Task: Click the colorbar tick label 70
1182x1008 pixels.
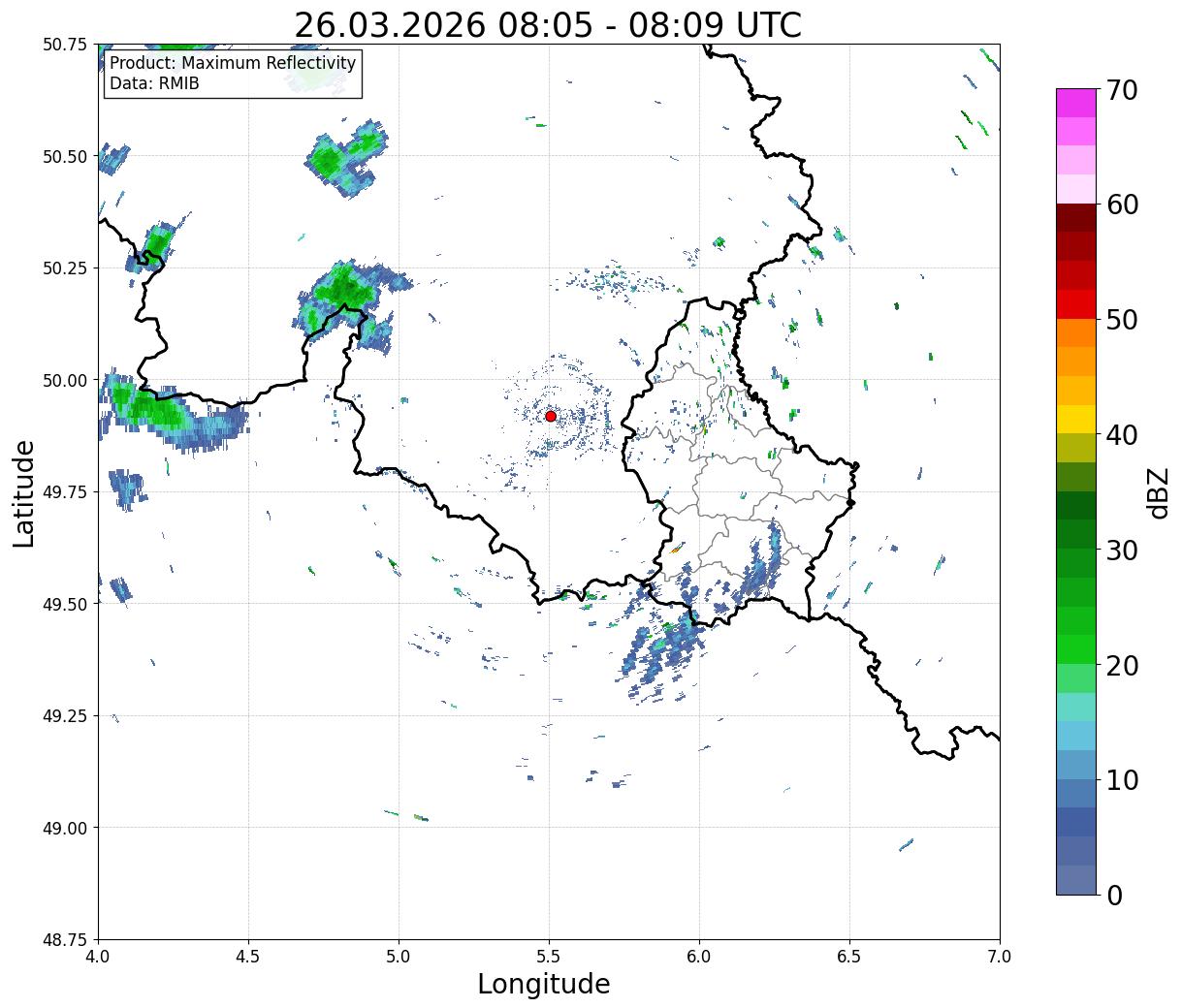Action: point(1122,90)
